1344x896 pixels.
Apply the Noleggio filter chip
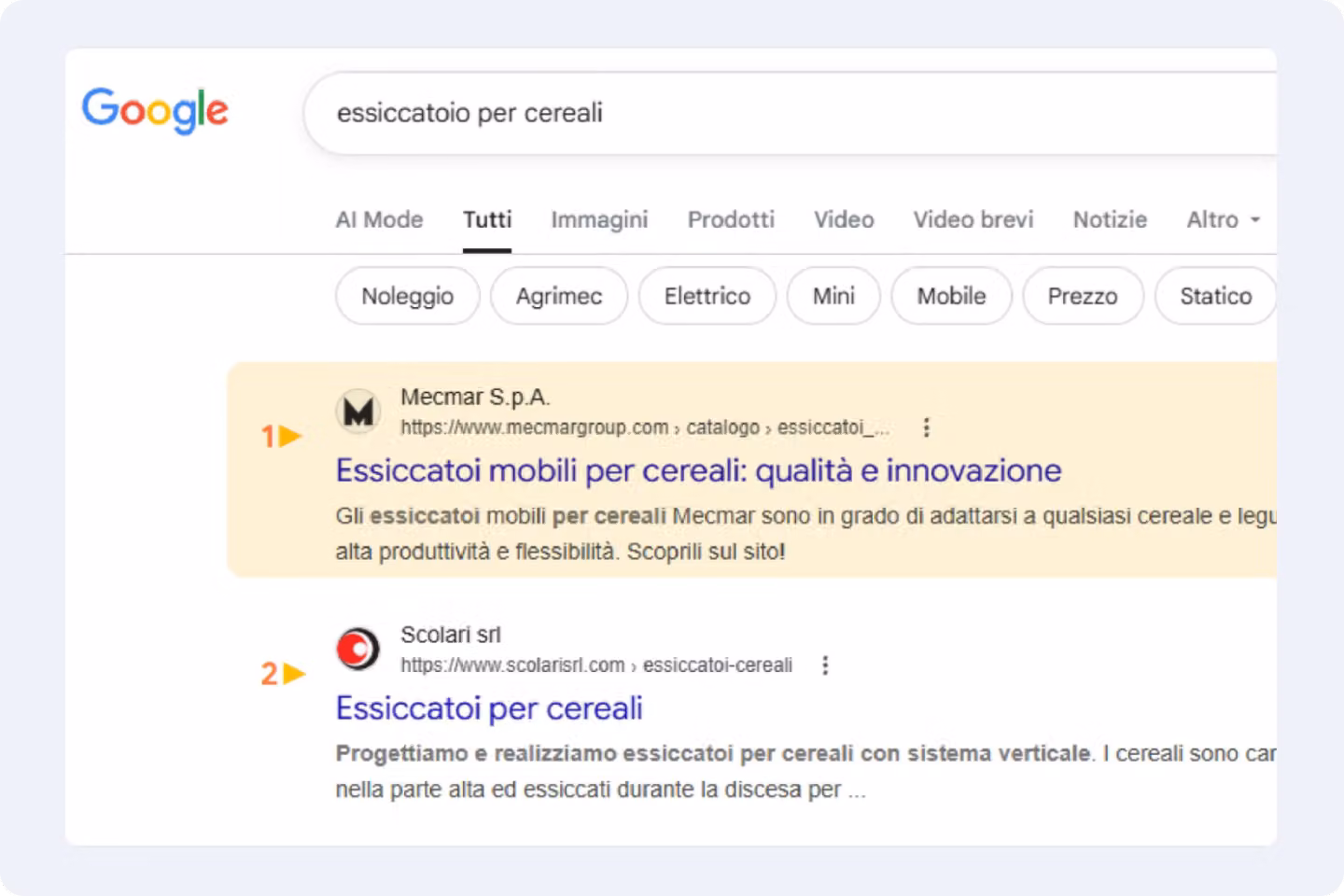click(408, 296)
